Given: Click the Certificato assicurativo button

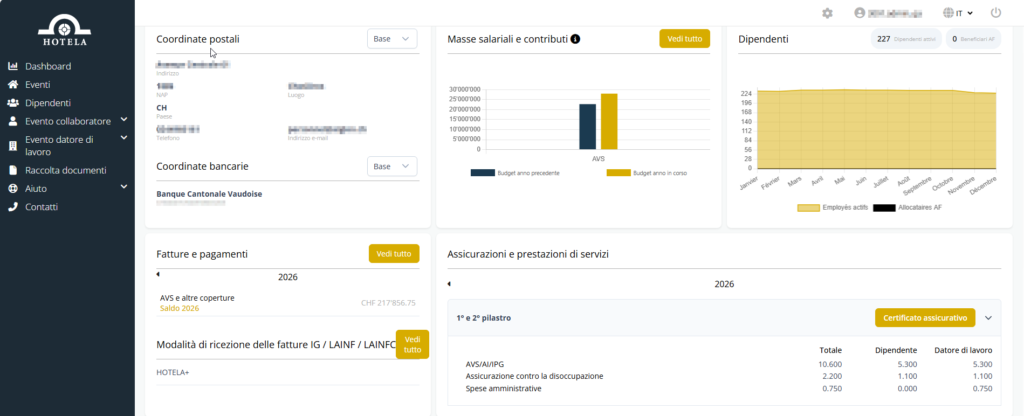Looking at the screenshot, I should tap(925, 318).
